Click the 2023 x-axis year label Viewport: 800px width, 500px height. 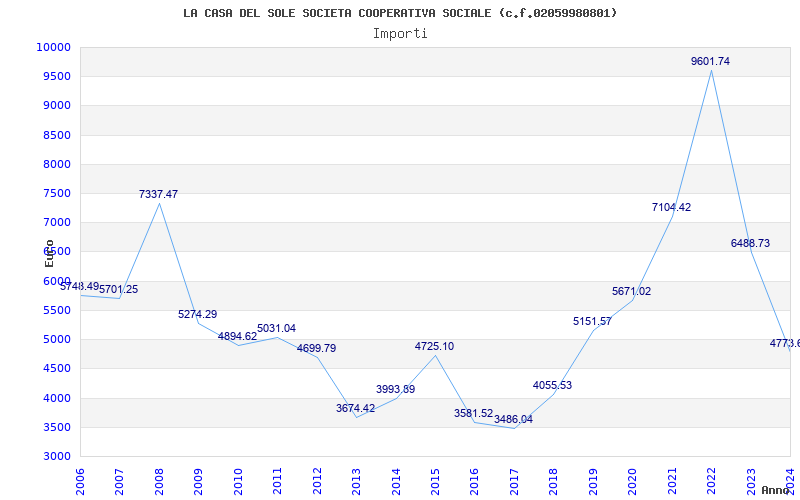click(751, 482)
